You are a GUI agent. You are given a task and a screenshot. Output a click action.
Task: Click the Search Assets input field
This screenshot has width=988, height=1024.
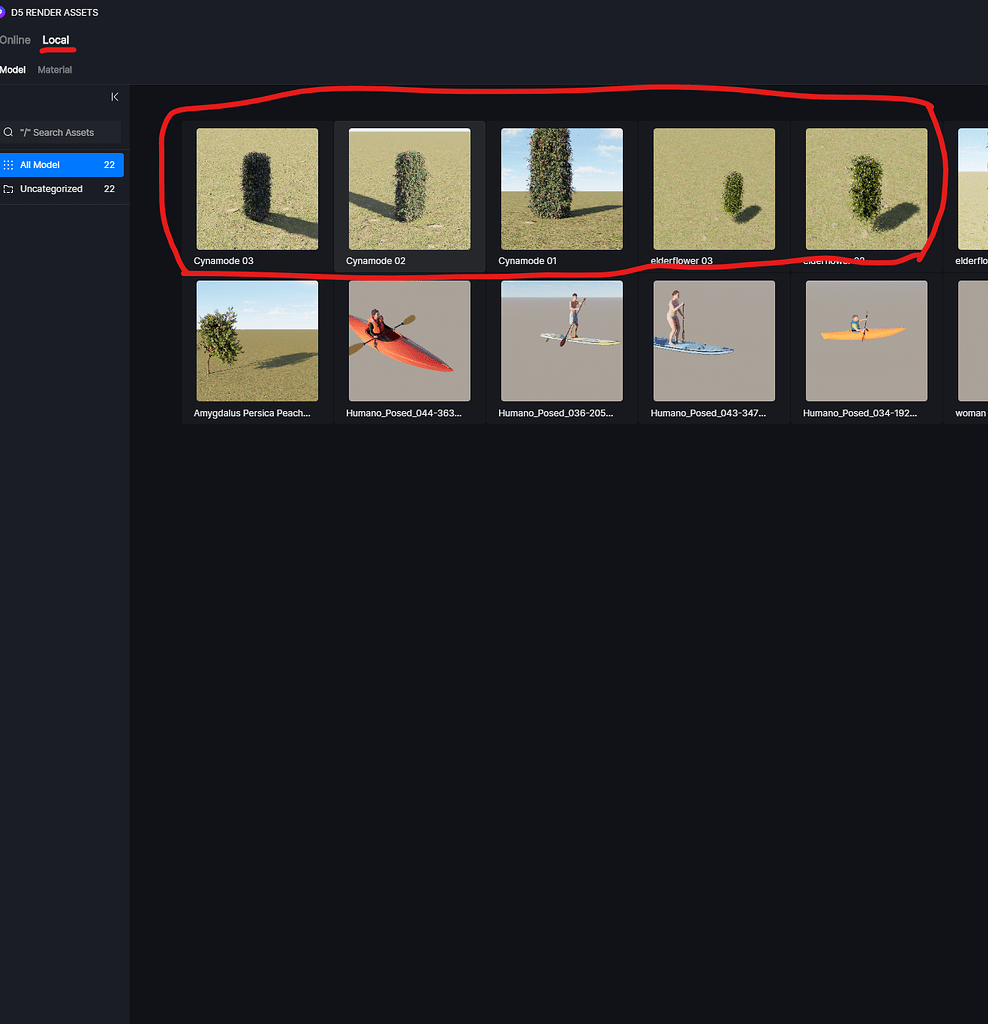click(x=60, y=132)
